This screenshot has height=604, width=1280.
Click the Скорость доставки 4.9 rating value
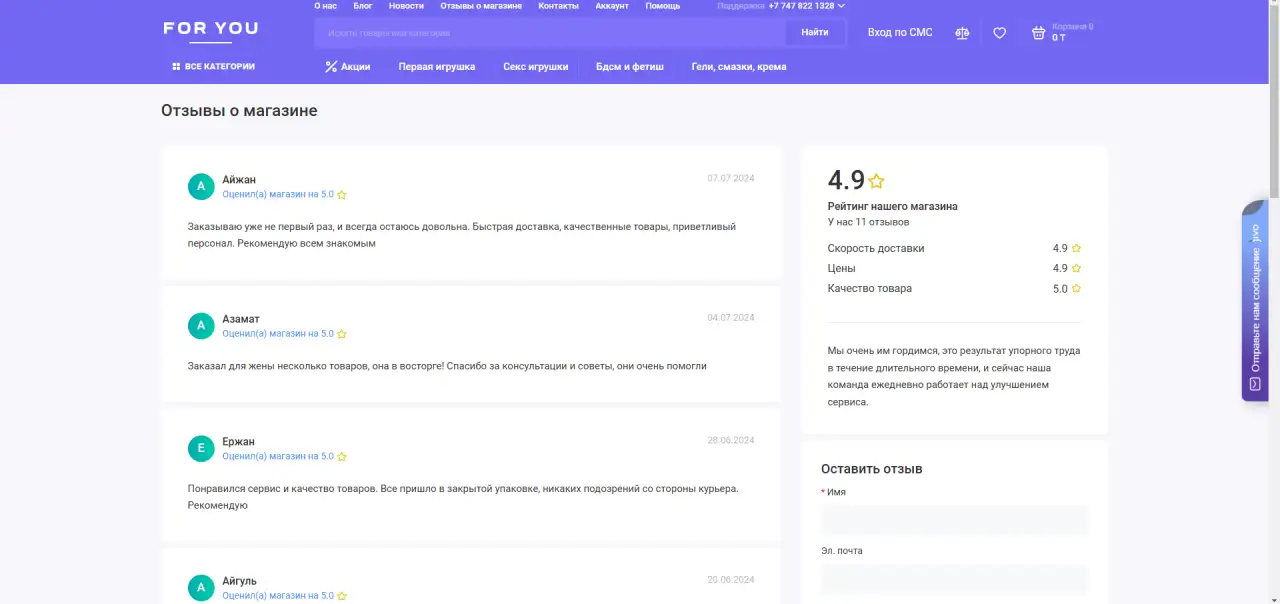point(1059,248)
